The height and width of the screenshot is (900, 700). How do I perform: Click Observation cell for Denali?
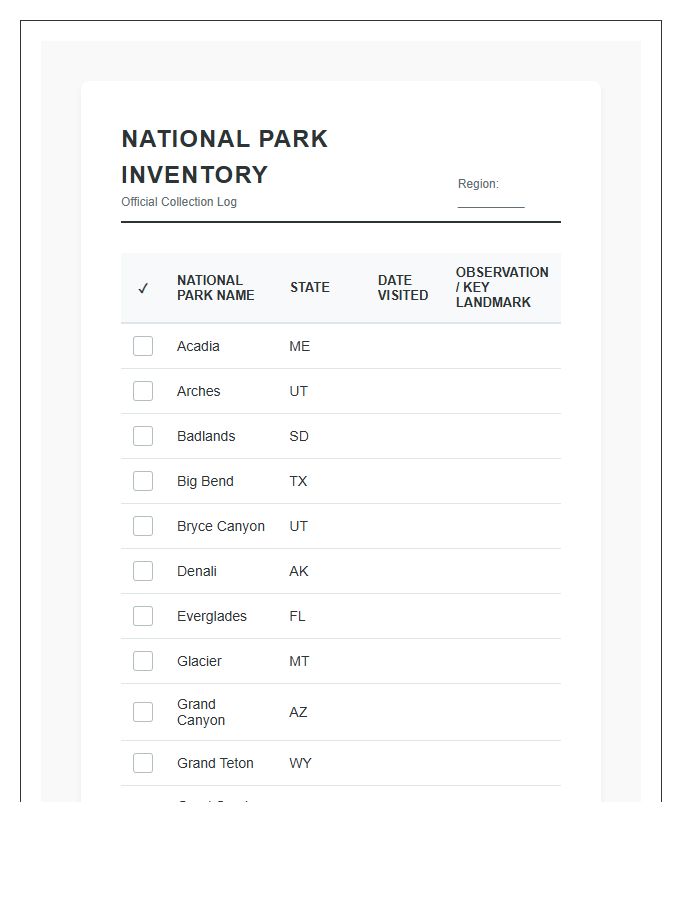(x=504, y=571)
